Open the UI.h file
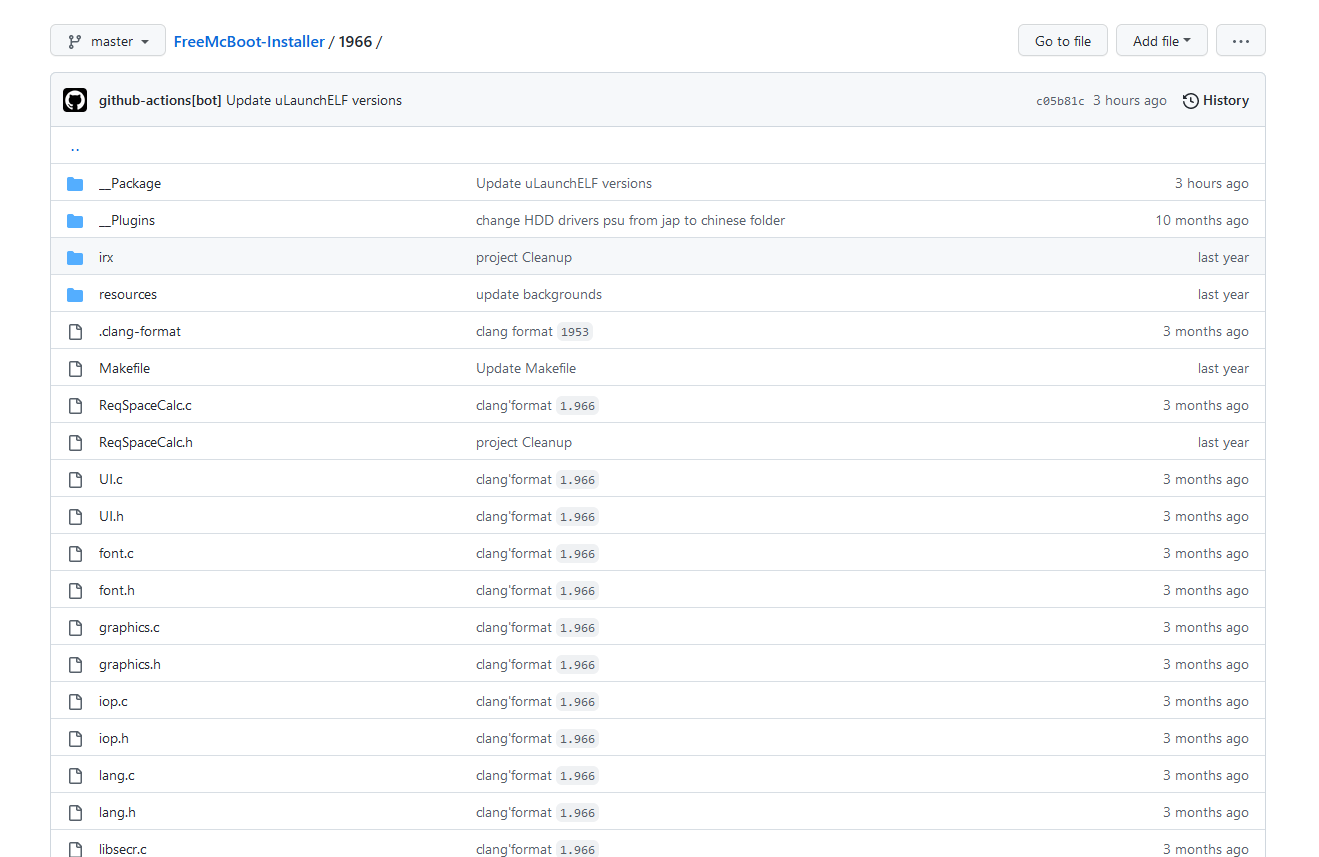 tap(111, 516)
